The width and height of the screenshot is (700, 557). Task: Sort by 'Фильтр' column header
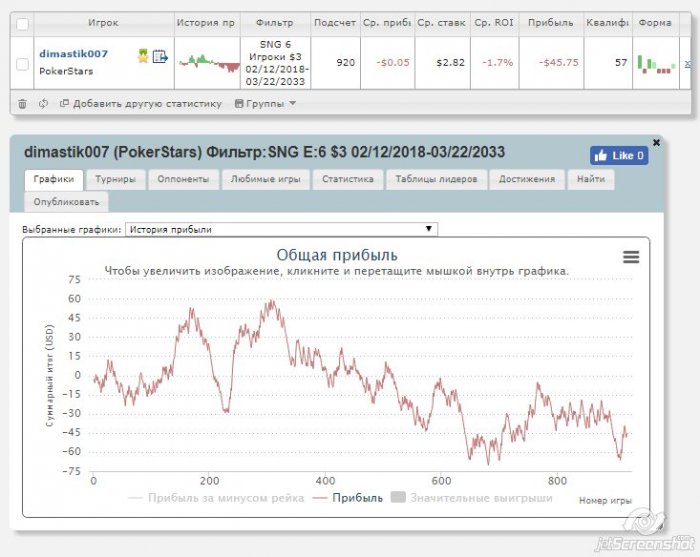click(275, 23)
